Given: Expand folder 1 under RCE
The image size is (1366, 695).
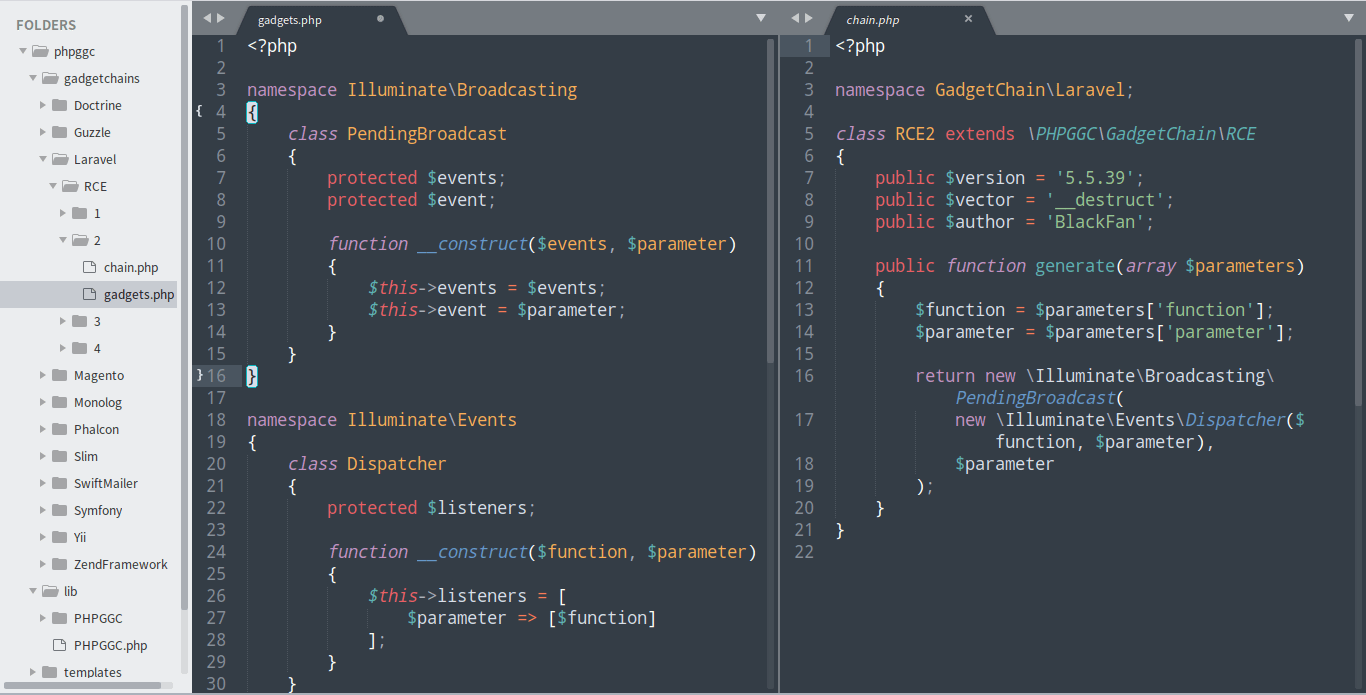Looking at the screenshot, I should [63, 213].
